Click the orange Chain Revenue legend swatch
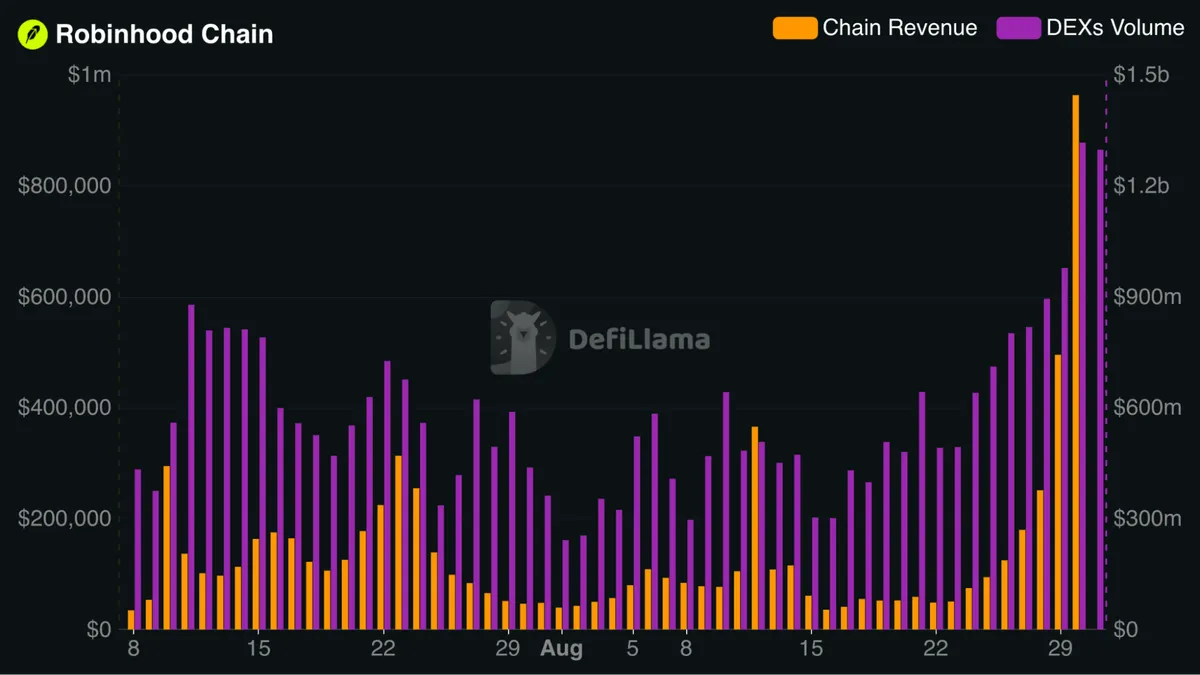 pyautogui.click(x=795, y=28)
